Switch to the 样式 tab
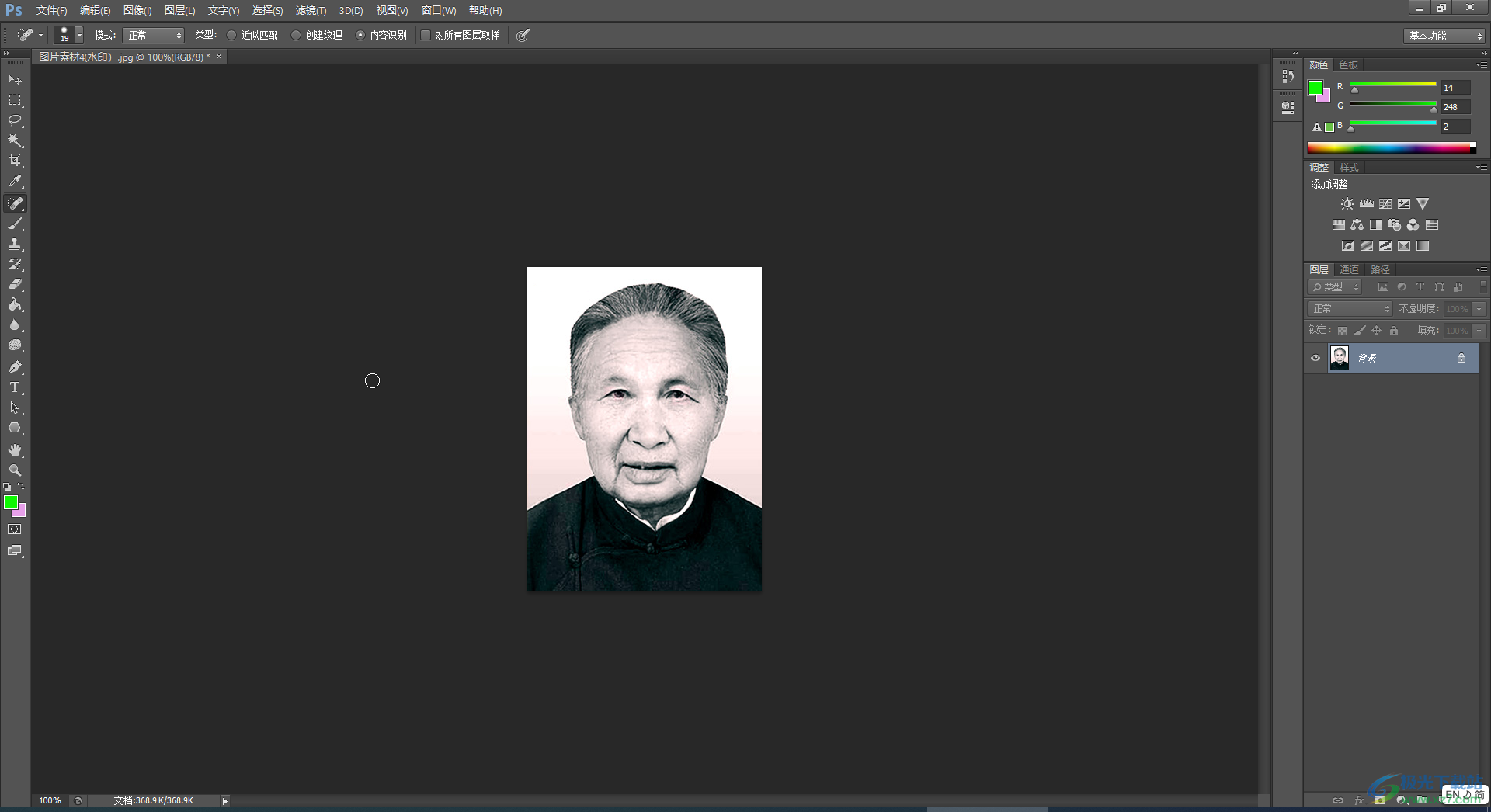Viewport: 1491px width, 812px height. click(x=1349, y=168)
